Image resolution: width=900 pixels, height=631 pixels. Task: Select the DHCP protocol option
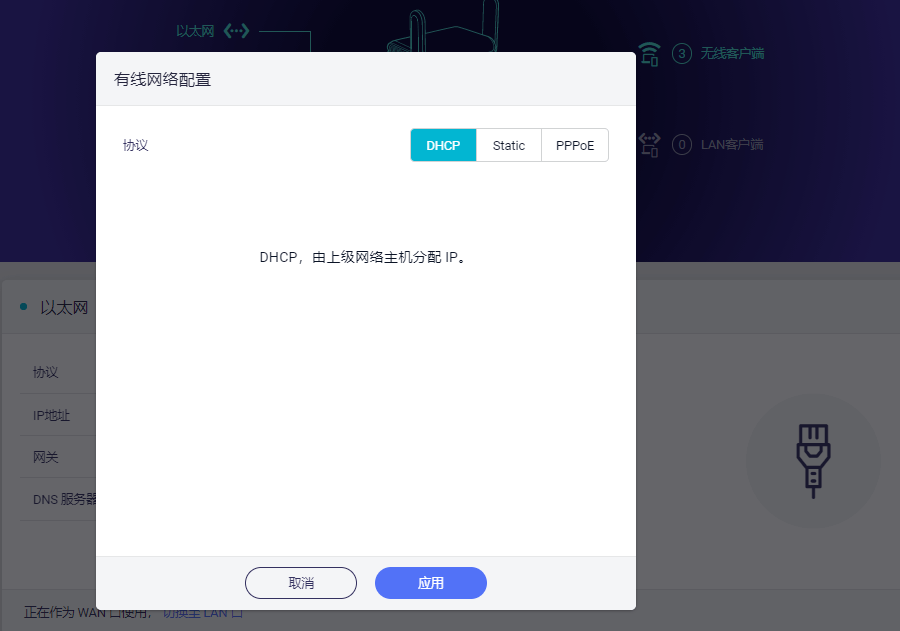coord(443,144)
